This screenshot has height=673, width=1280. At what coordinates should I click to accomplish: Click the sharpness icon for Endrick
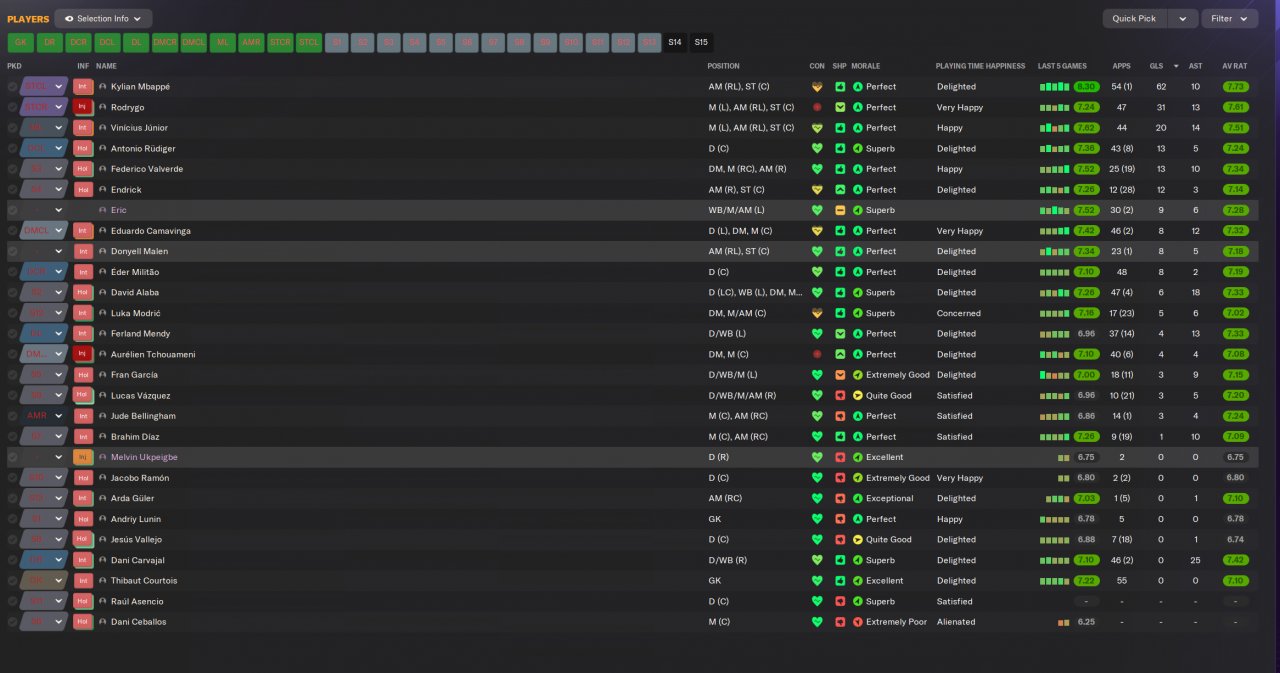pyautogui.click(x=840, y=190)
